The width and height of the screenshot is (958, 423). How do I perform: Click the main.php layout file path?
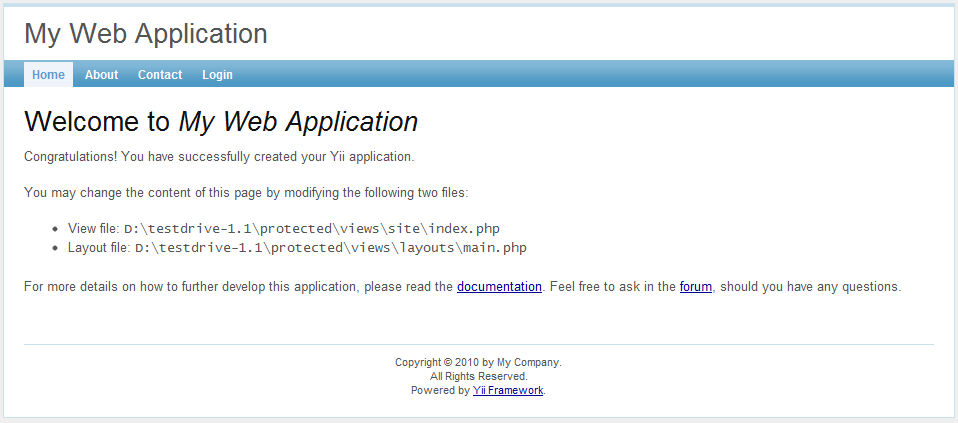click(x=330, y=248)
